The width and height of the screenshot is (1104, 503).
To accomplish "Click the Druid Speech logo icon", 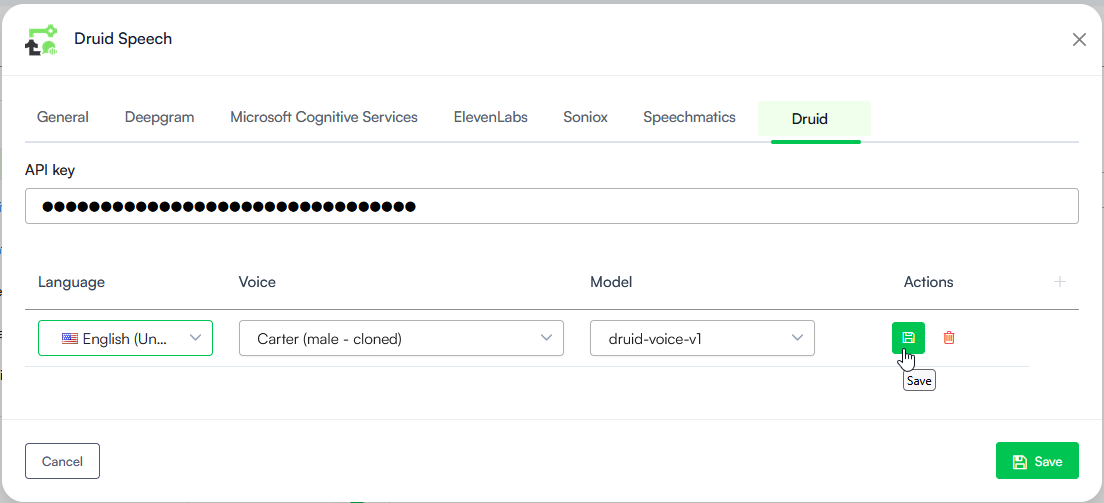I will 41,40.
